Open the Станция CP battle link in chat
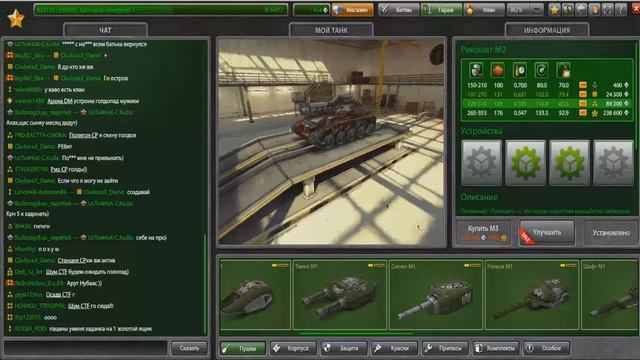This screenshot has height=360, width=640. [71, 260]
